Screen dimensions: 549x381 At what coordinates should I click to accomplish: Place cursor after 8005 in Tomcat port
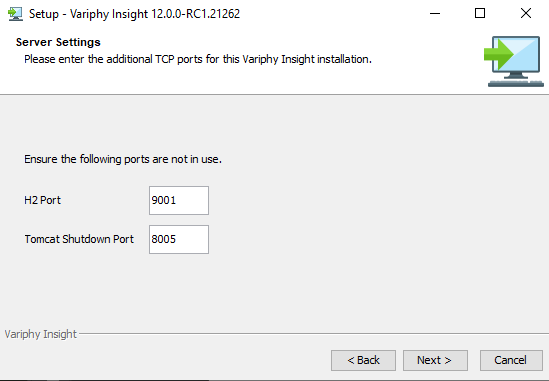pyautogui.click(x=177, y=240)
